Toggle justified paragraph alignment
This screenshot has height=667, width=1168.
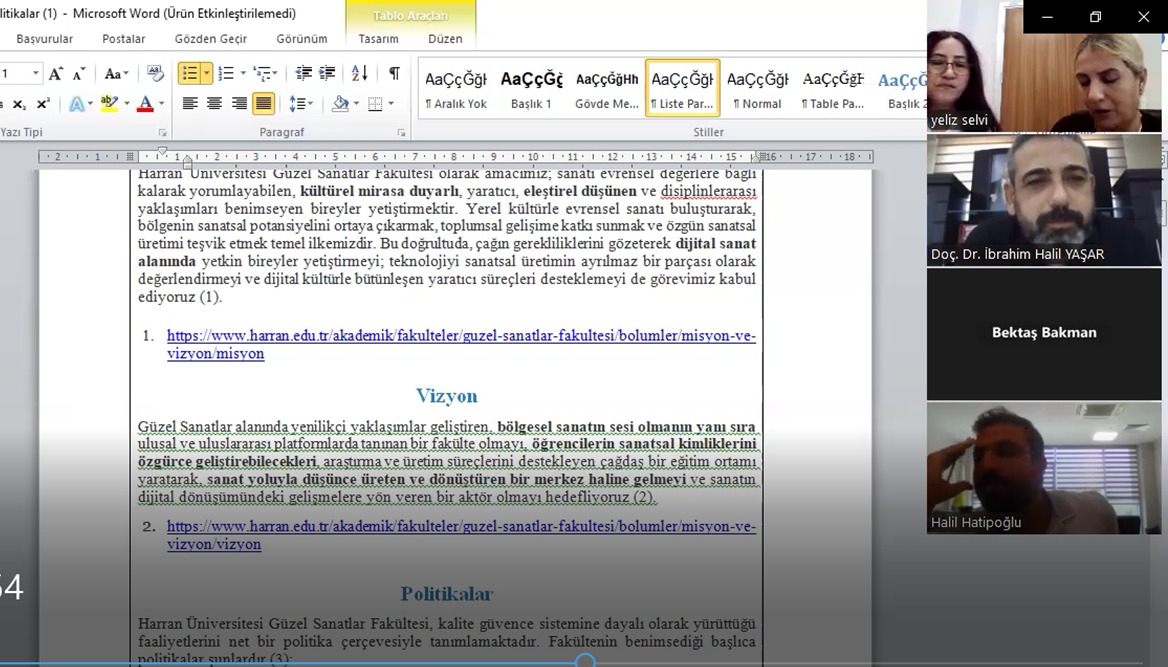(263, 104)
